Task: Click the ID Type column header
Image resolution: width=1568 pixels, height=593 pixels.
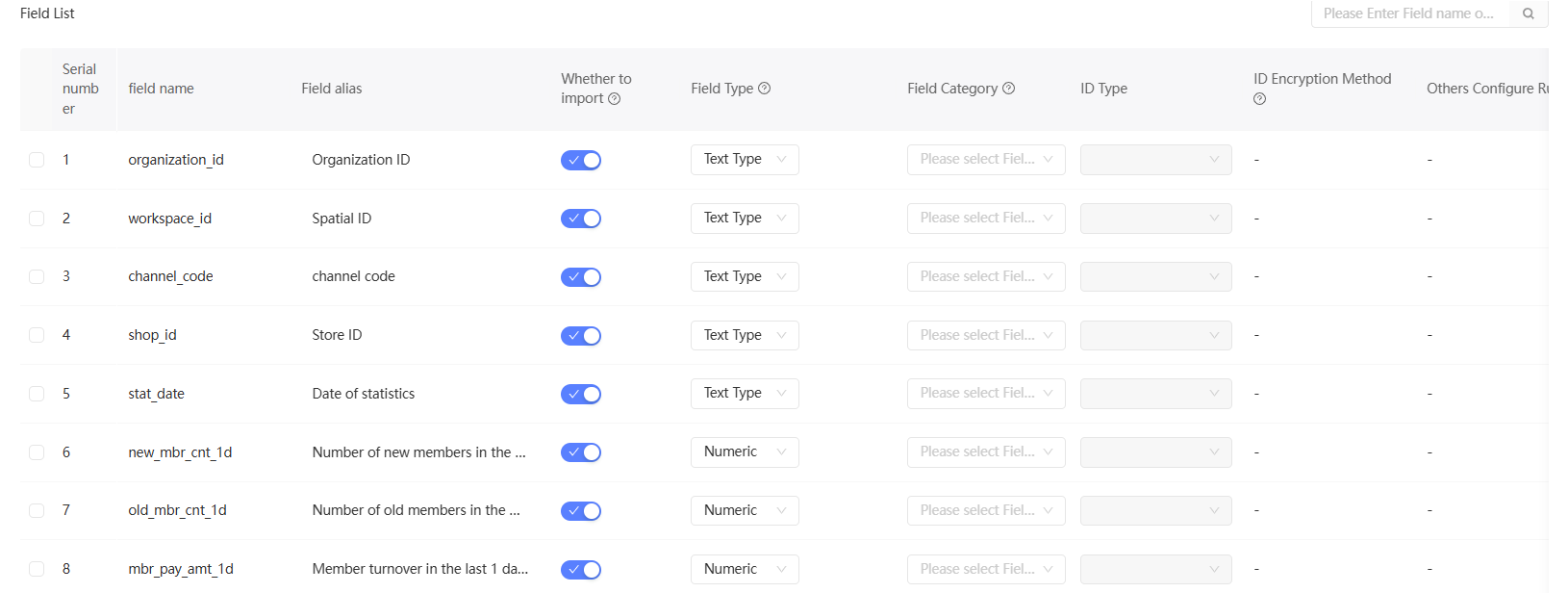Action: click(1103, 89)
